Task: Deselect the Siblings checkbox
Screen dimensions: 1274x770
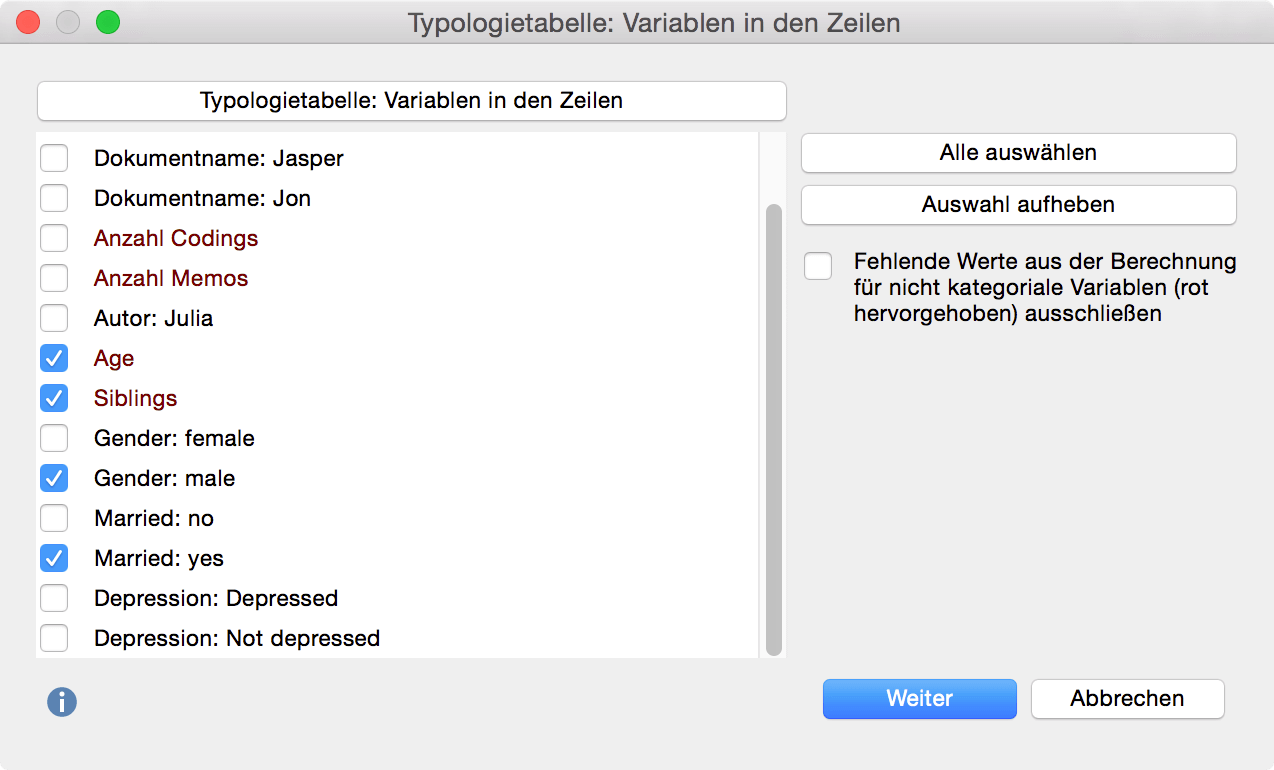Action: (x=54, y=398)
